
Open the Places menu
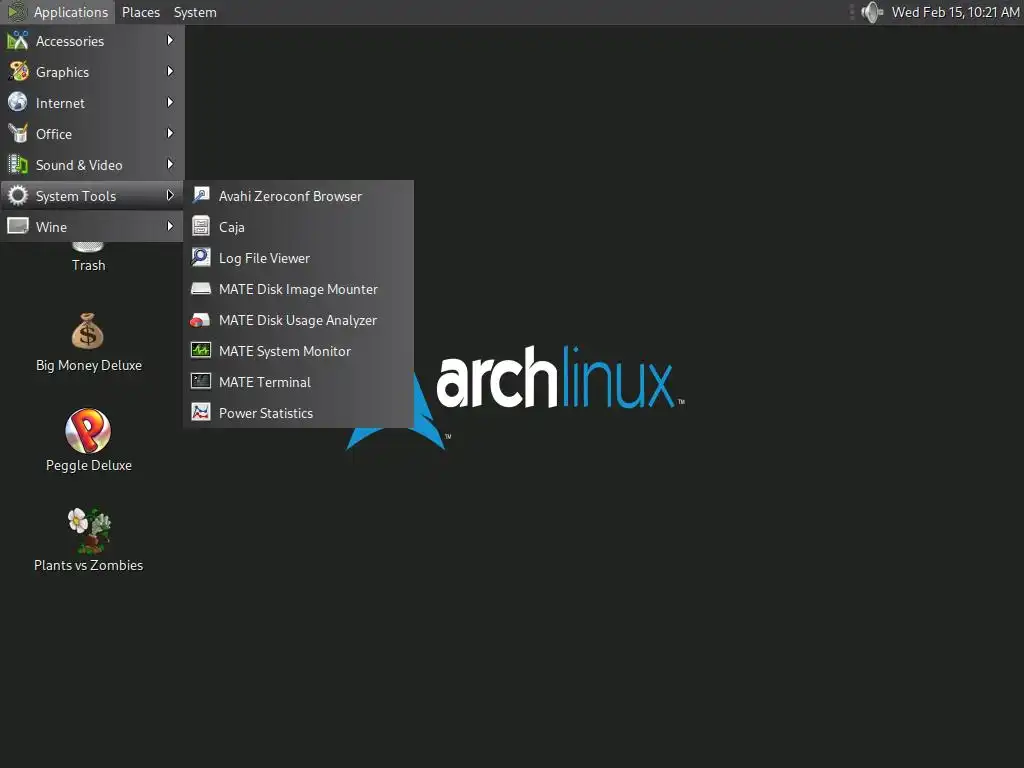point(141,12)
